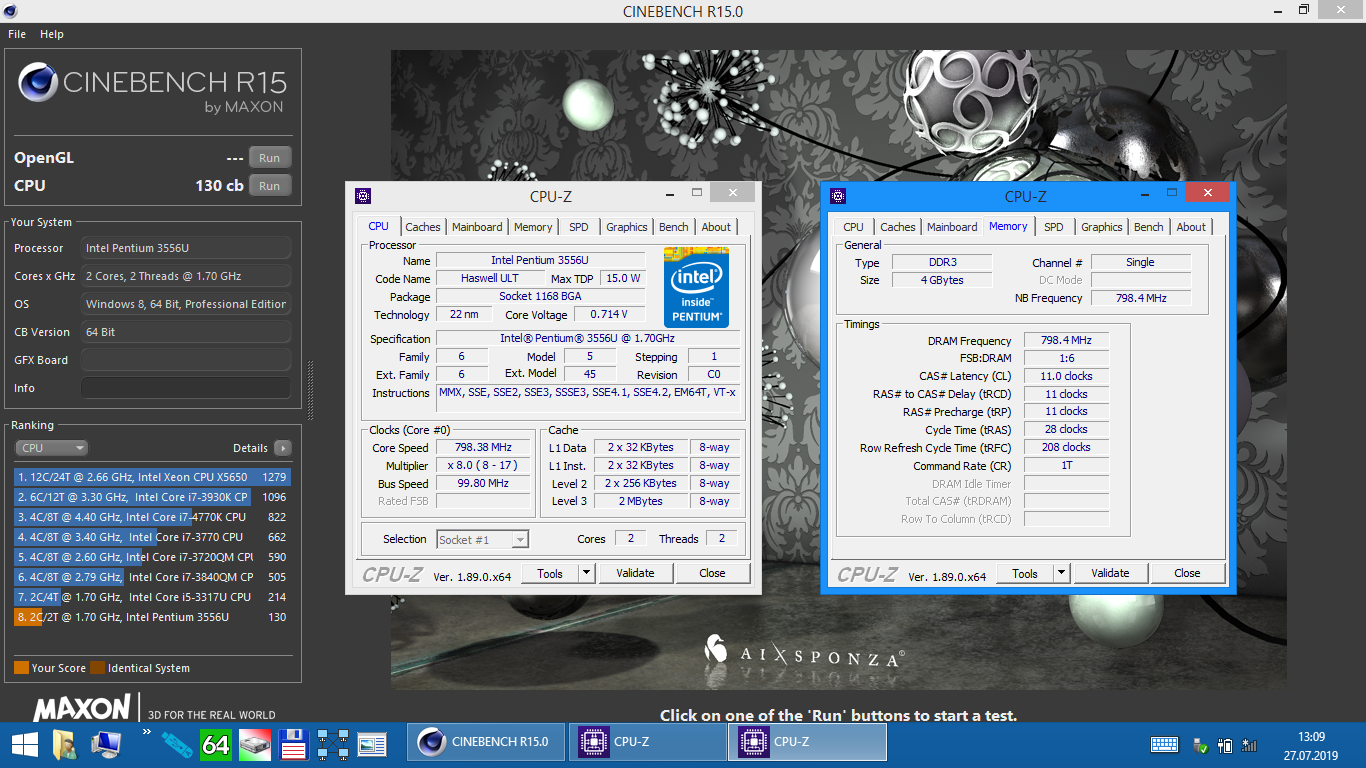Run the CPU benchmark test
Image resolution: width=1366 pixels, height=768 pixels.
coord(270,186)
